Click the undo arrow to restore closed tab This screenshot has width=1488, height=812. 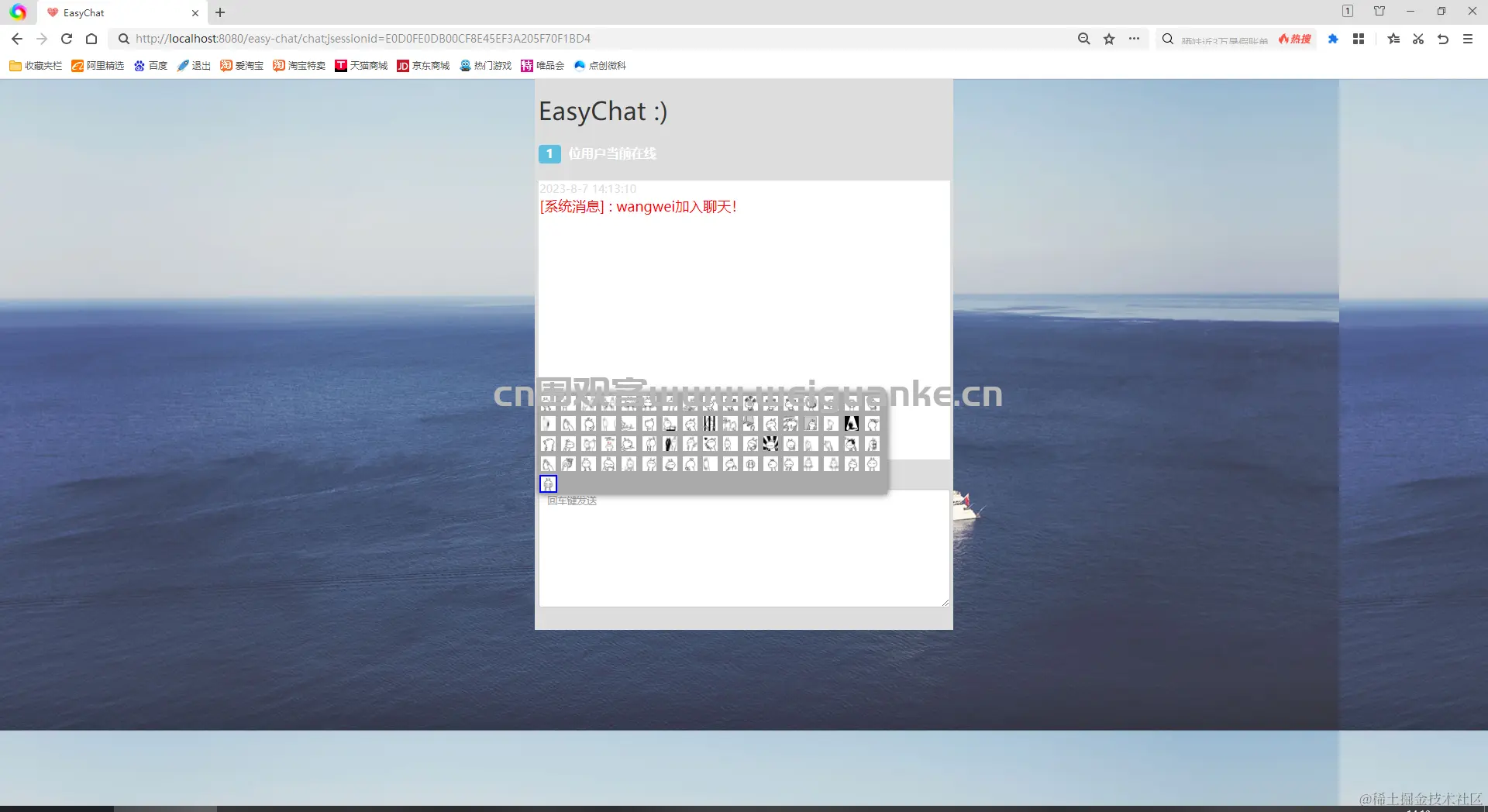1443,39
